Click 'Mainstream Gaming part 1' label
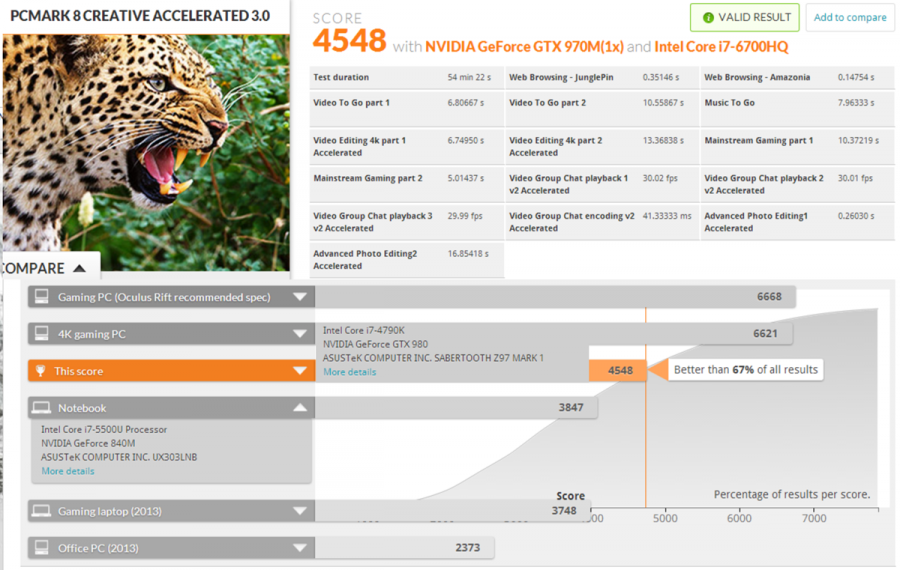900x570 pixels. point(759,141)
